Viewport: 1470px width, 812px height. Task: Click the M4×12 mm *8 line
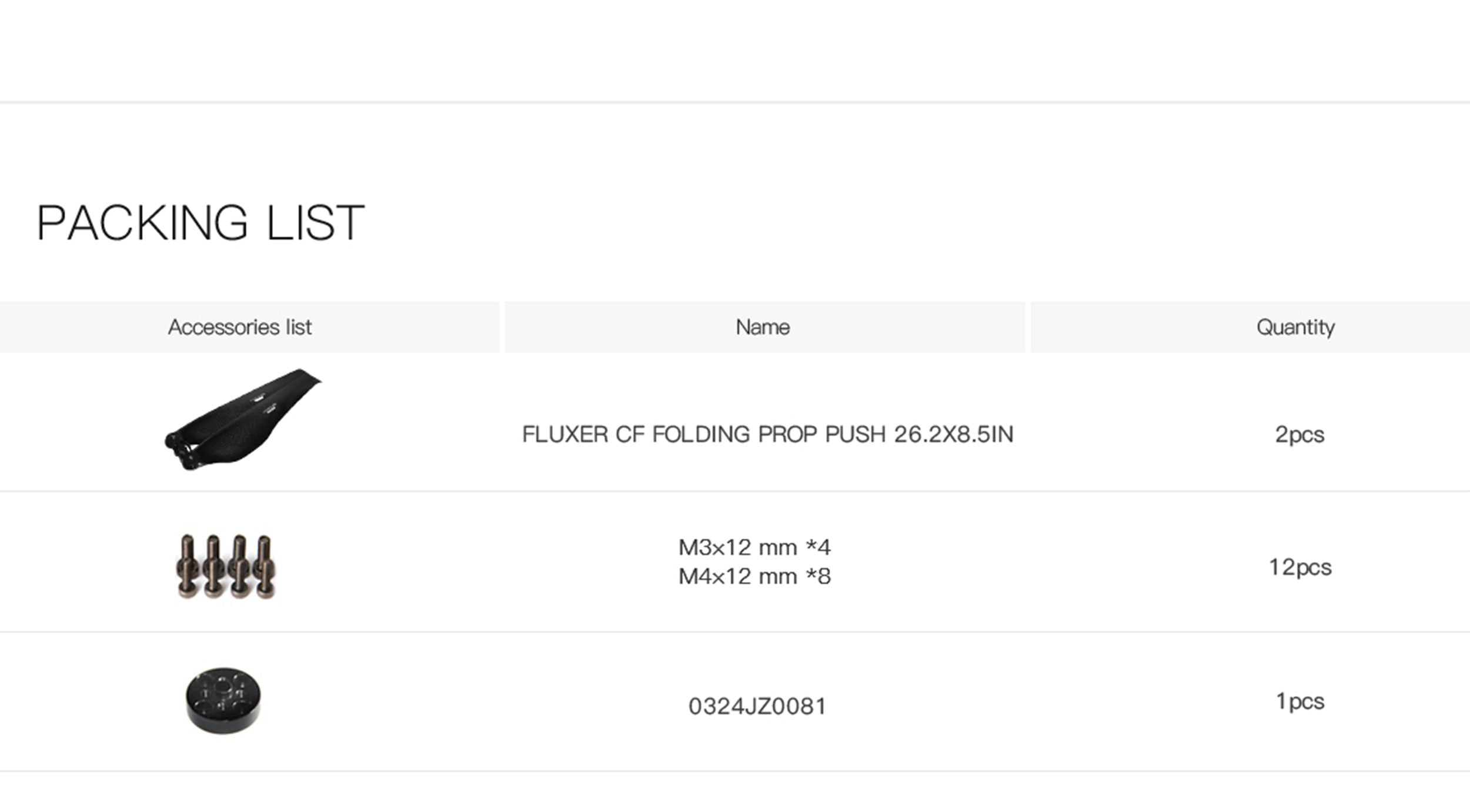[754, 576]
